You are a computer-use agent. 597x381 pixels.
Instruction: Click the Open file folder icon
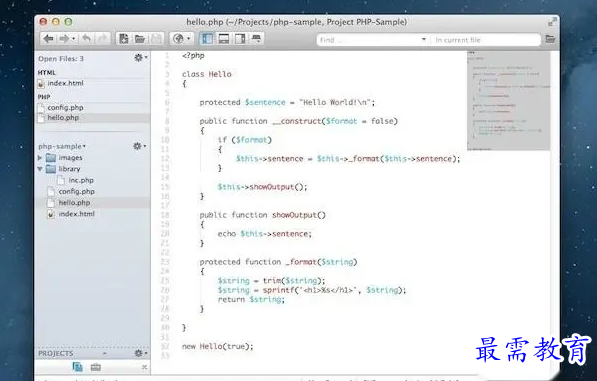140,39
